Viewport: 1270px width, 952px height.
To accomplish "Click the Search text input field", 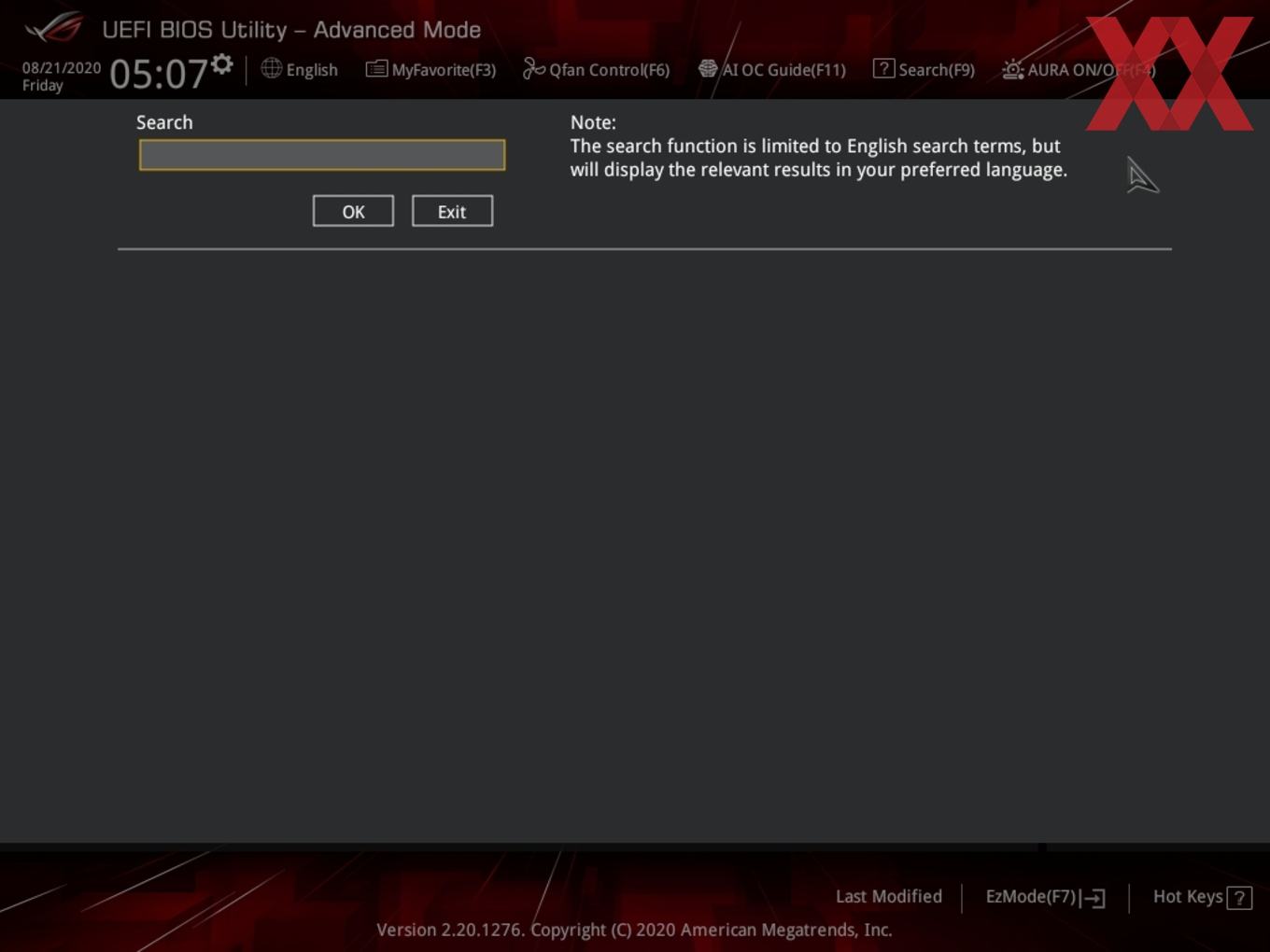I will 322,155.
